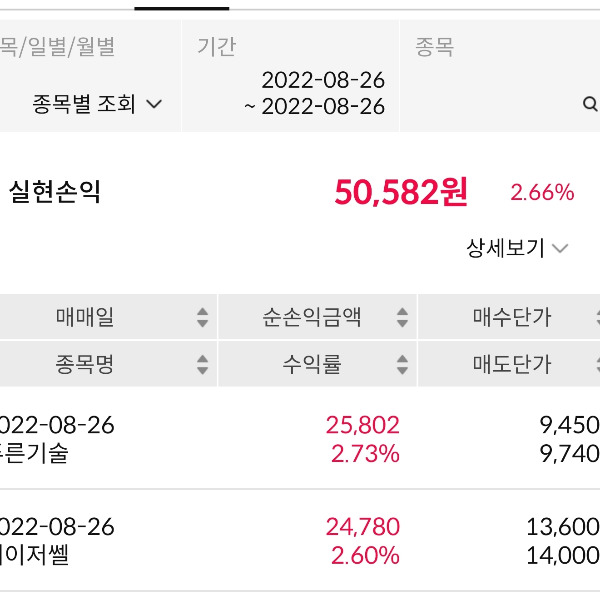The height and width of the screenshot is (600, 600).
Task: Sort by 매매일 using its arrow icon
Action: pos(203,318)
